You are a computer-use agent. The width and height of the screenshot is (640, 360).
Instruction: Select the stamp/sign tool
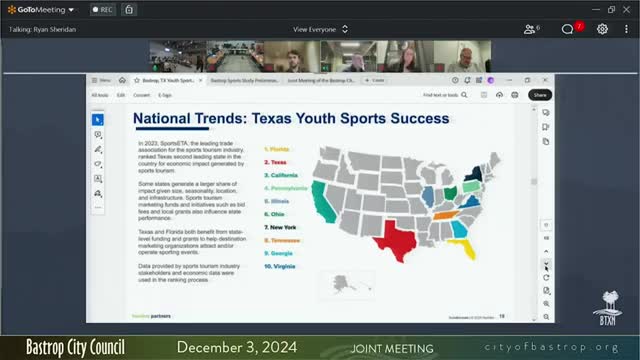[x=98, y=193]
